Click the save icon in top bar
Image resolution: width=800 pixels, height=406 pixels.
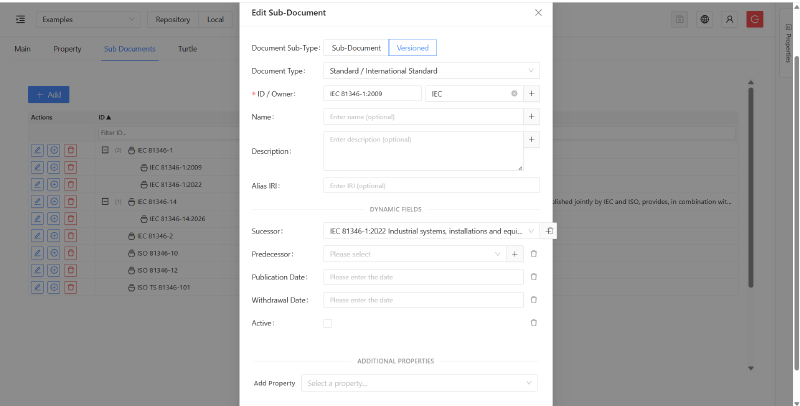(x=680, y=19)
